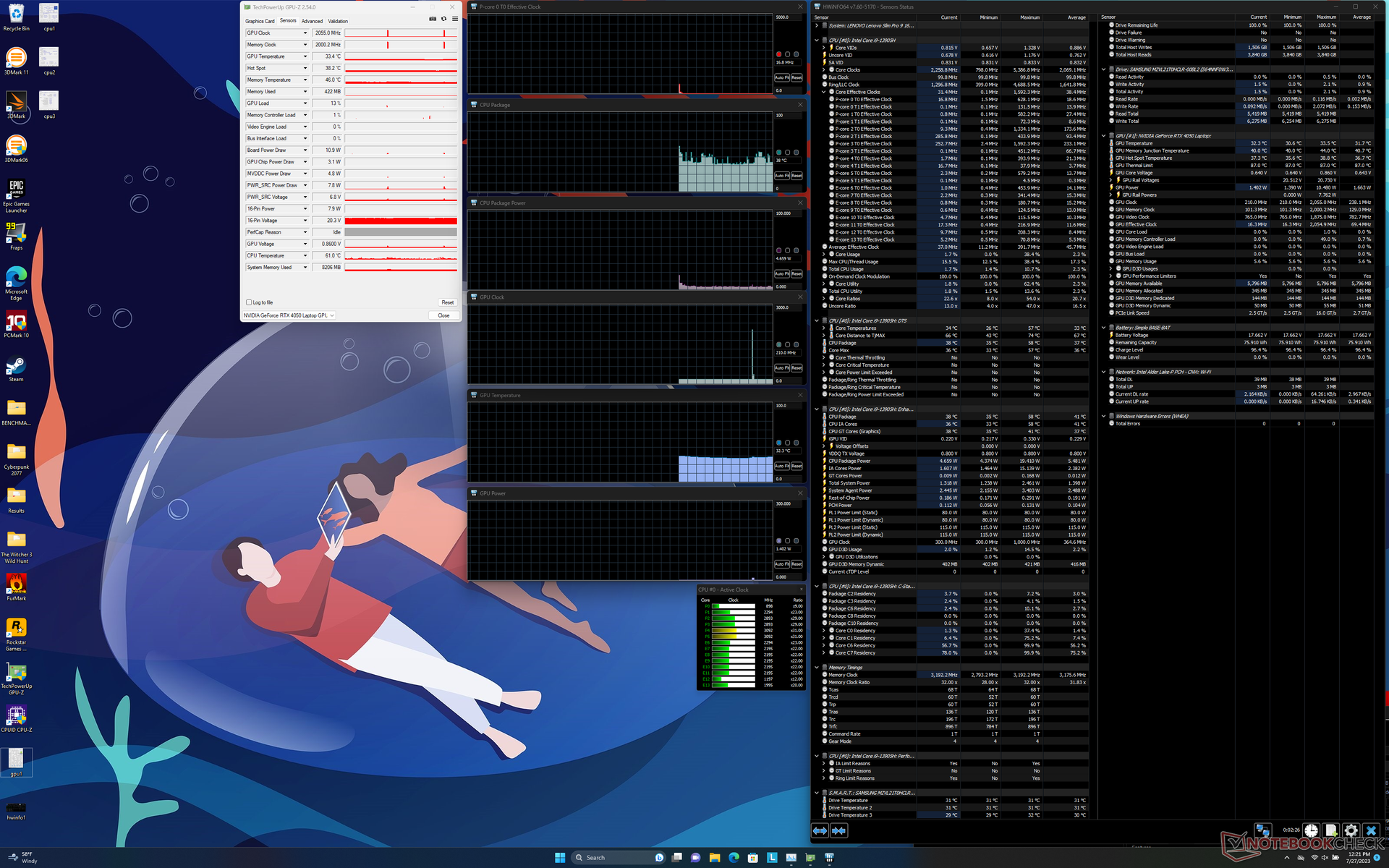Open GPU Clock sensor dropdown arrow
This screenshot has height=868, width=1389.
[305, 33]
